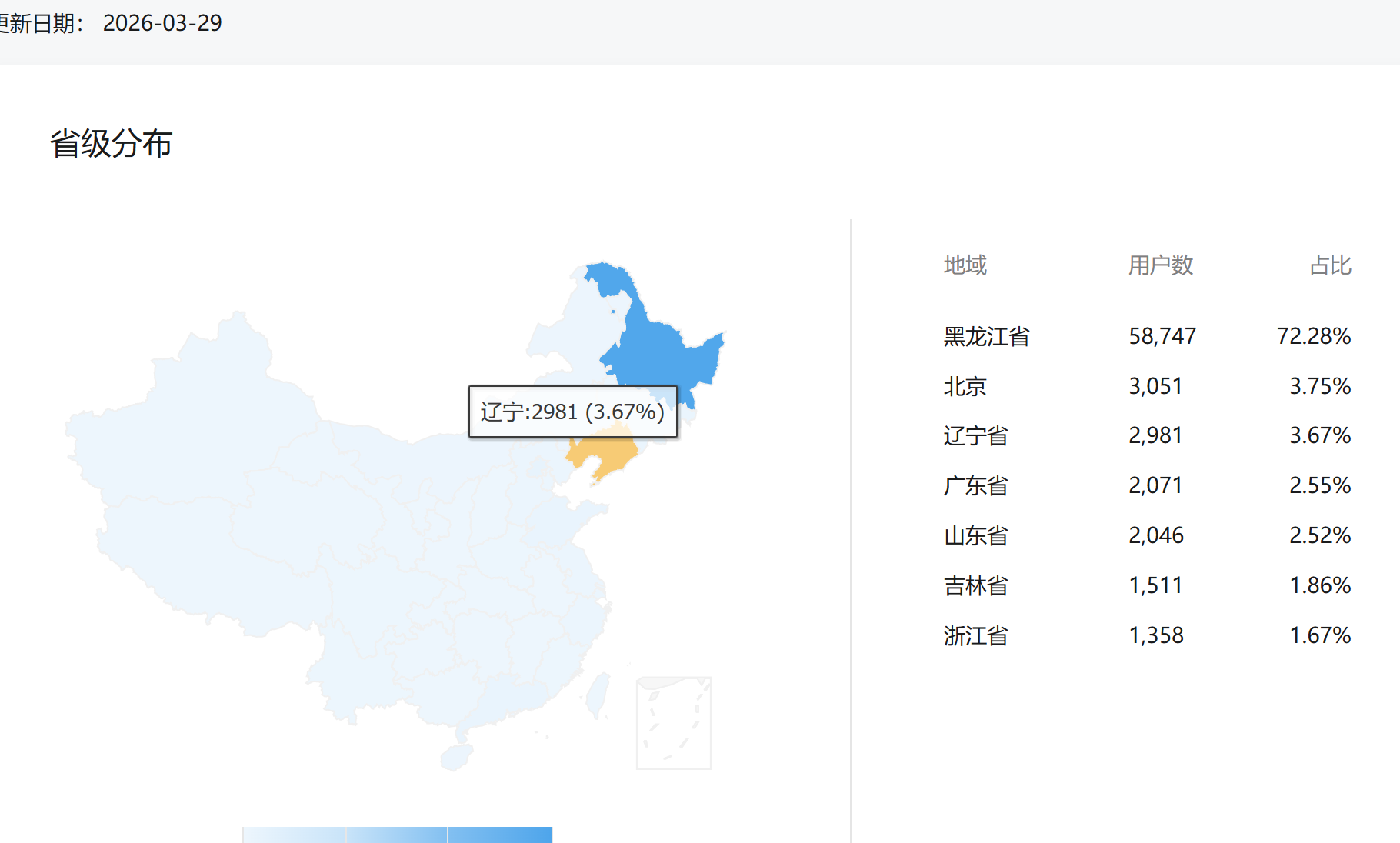Click the South China Sea inset box
The image size is (1400, 843).
pyautogui.click(x=674, y=723)
